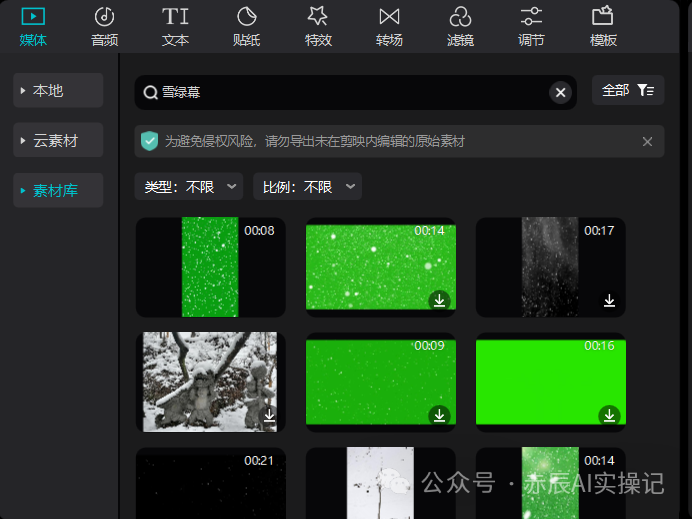Click the green shield icon in notice
Viewport: 692px width, 519px height.
(150, 141)
